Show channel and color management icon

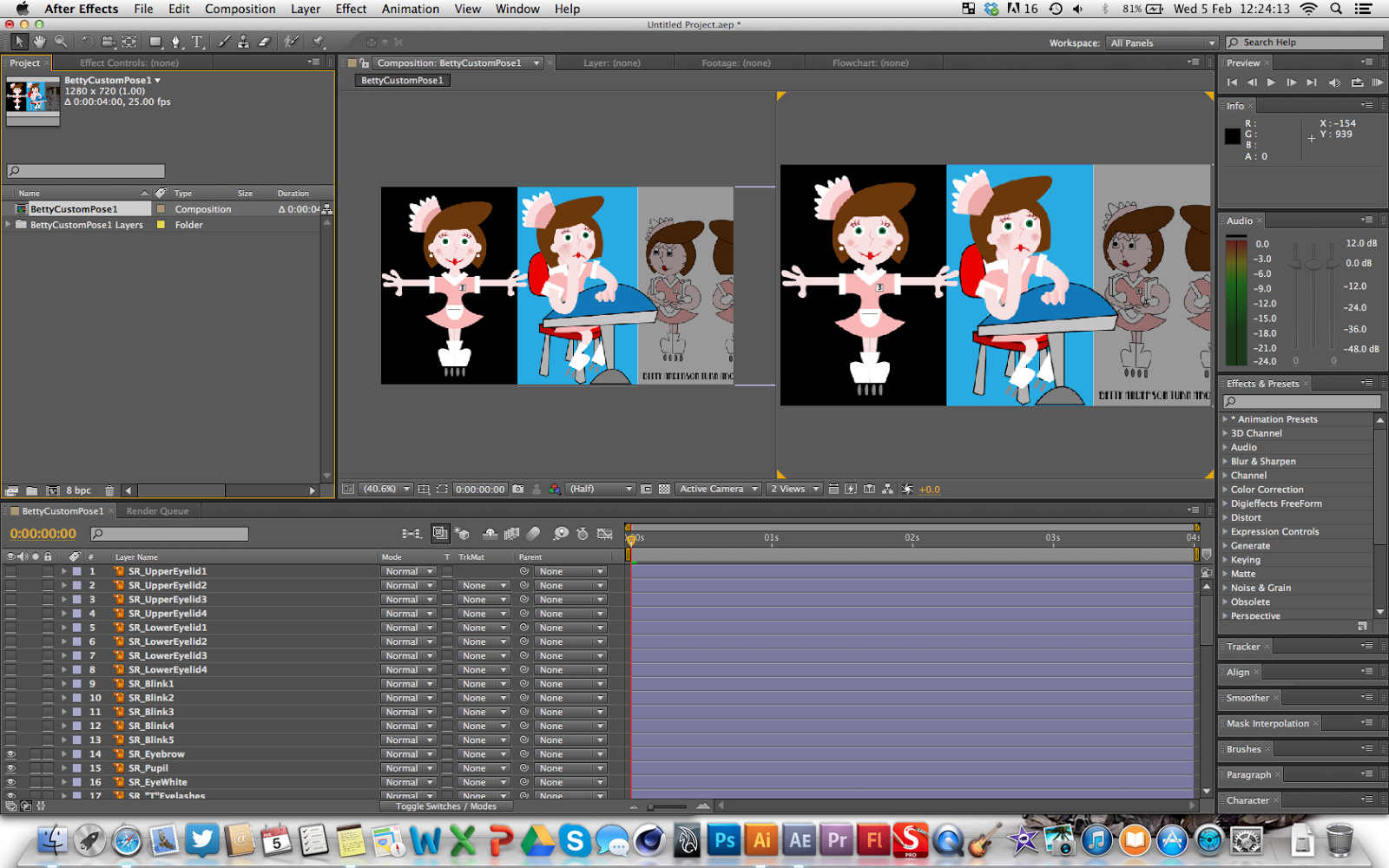tap(555, 489)
